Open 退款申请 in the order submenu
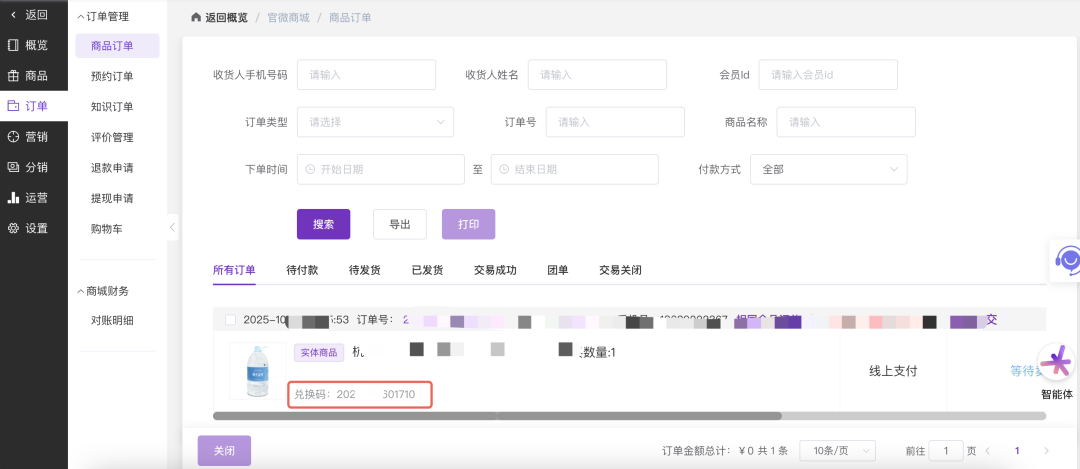Screen dimensions: 1080x469 coord(112,168)
